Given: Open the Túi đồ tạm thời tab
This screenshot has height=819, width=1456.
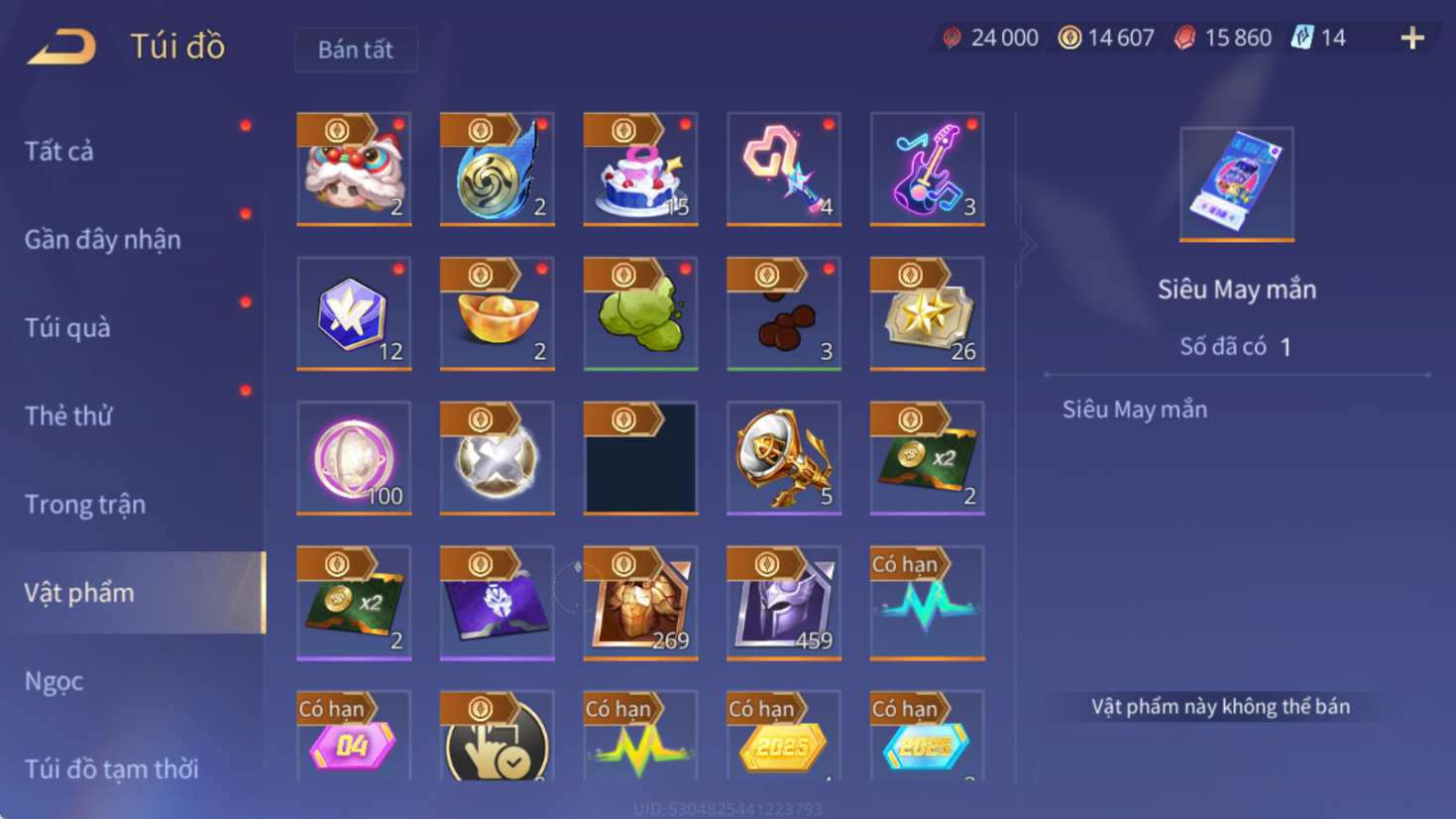Looking at the screenshot, I should point(111,768).
